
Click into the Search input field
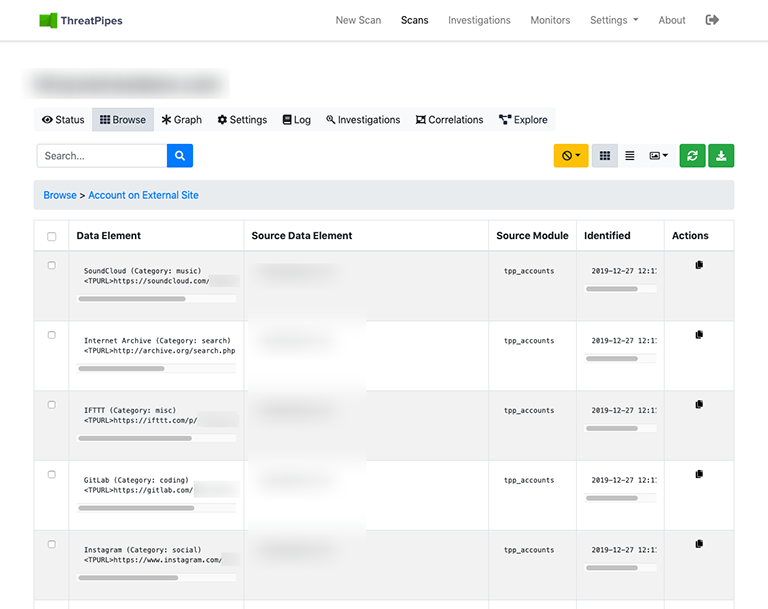tap(102, 156)
